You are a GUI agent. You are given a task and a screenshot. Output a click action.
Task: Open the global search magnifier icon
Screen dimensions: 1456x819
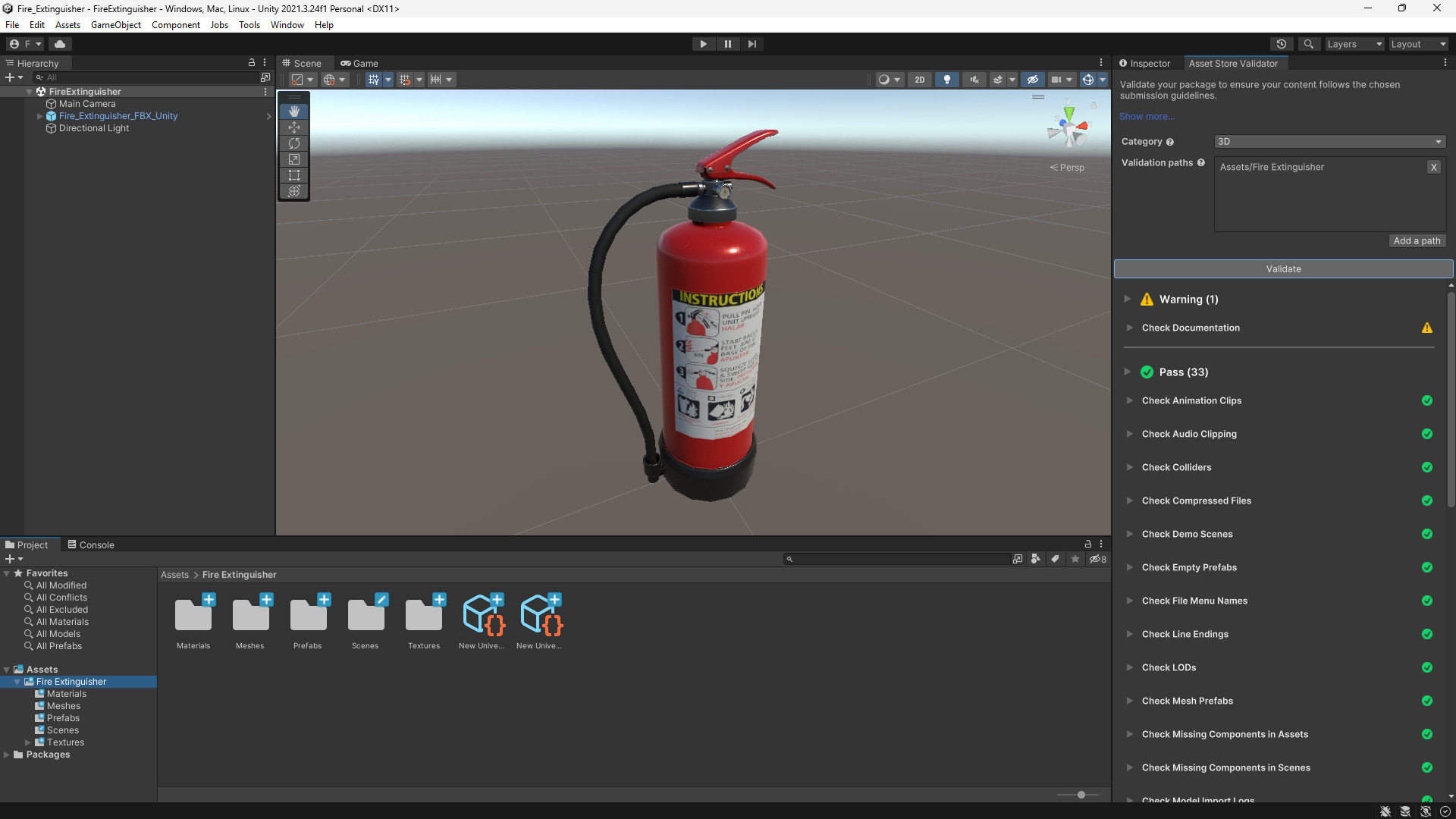coord(1309,44)
